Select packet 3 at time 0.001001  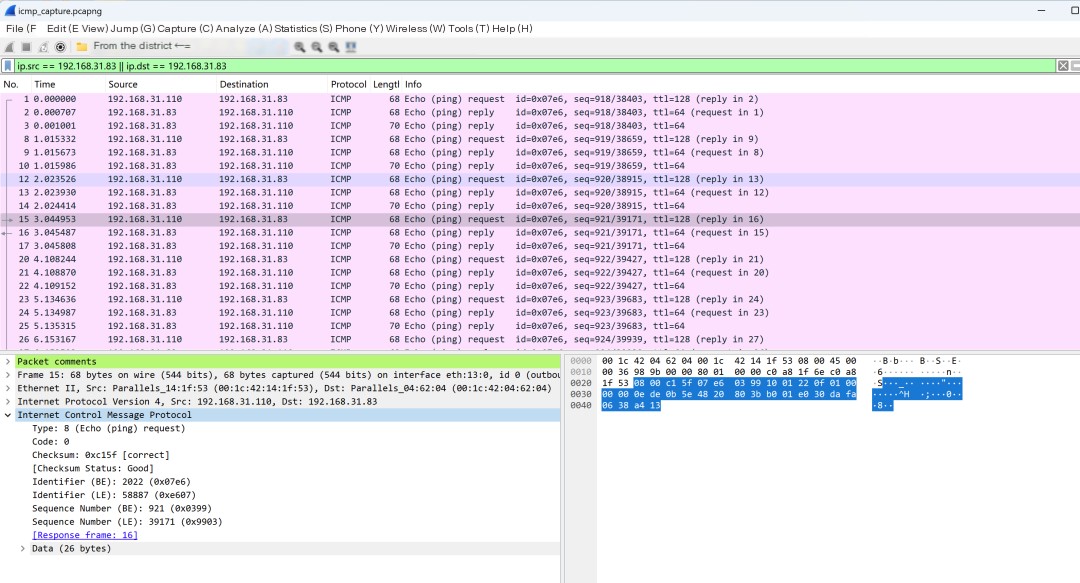(540, 126)
